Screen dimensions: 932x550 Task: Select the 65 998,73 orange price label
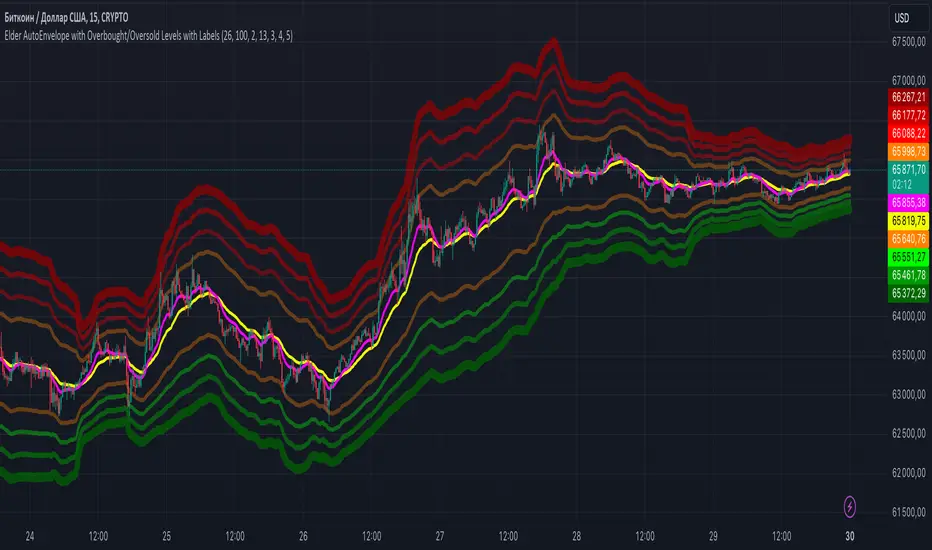tap(909, 152)
